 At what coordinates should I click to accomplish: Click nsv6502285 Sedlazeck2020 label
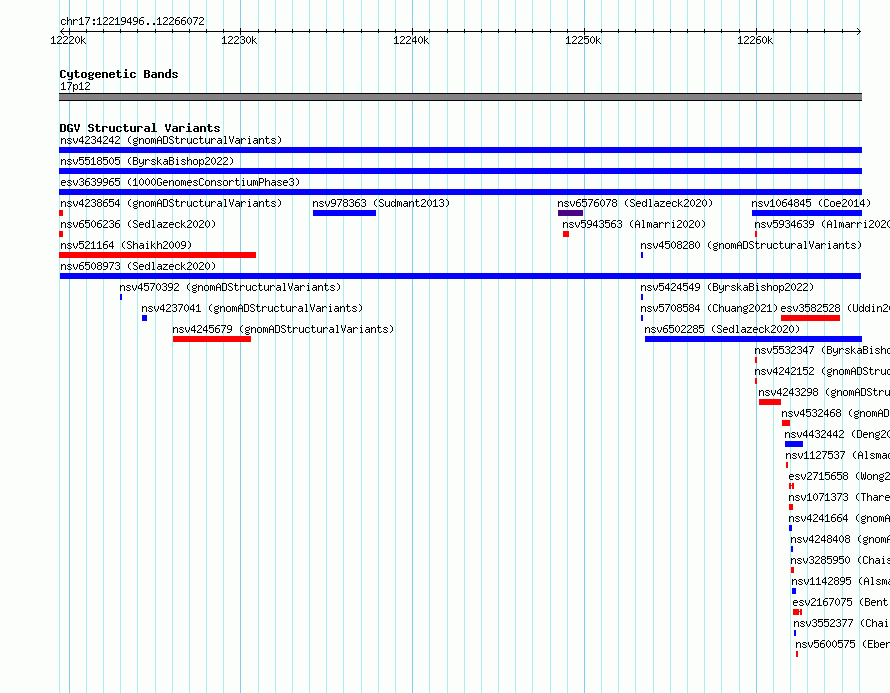pos(722,329)
